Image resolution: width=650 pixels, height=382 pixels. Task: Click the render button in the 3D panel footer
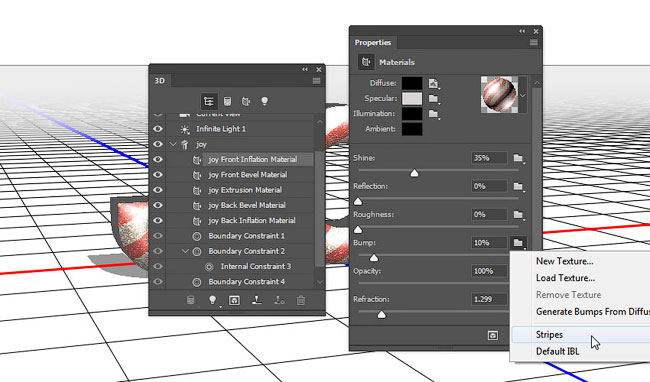pyautogui.click(x=234, y=300)
